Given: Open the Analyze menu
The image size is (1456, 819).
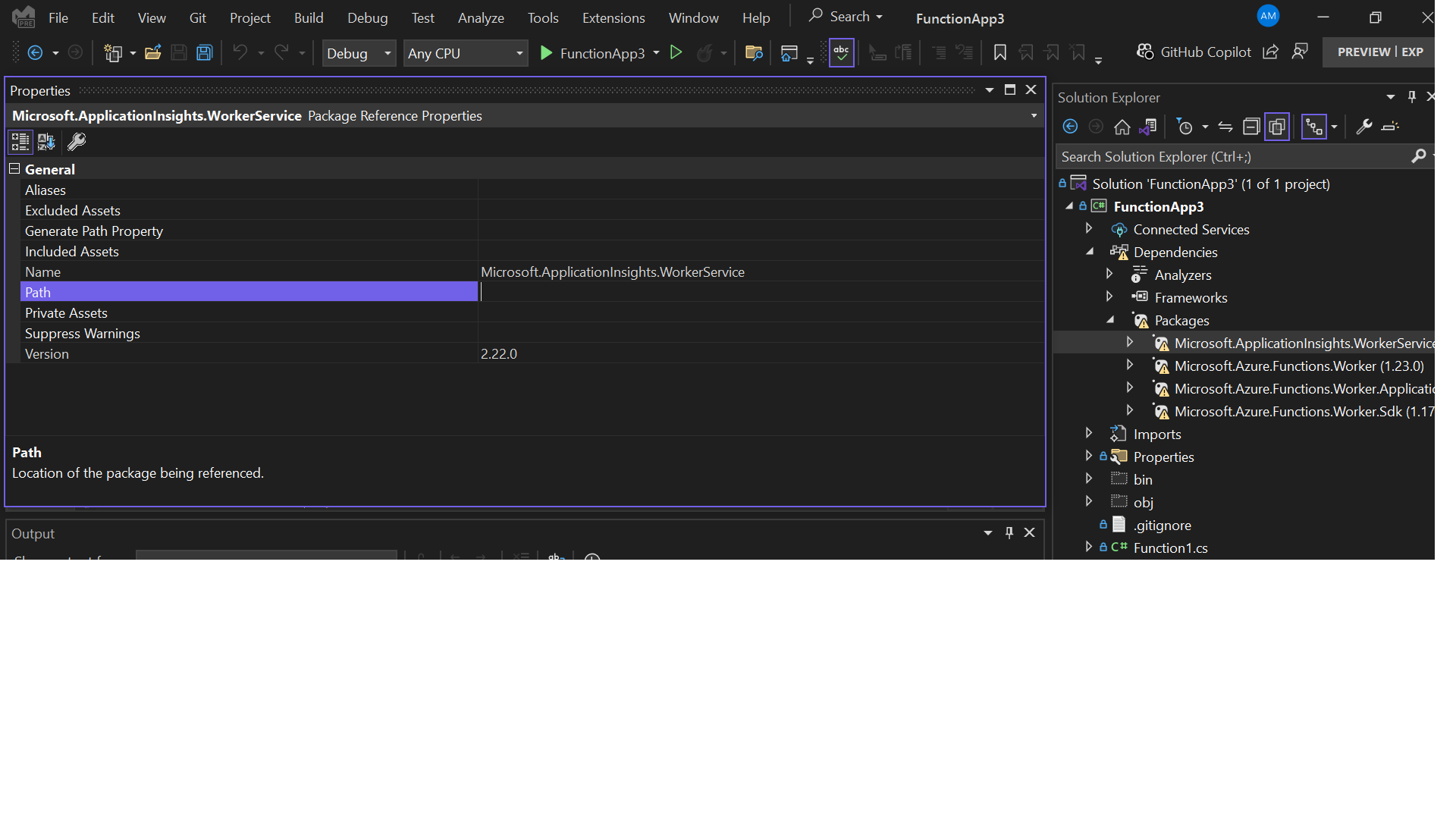Looking at the screenshot, I should coord(481,17).
